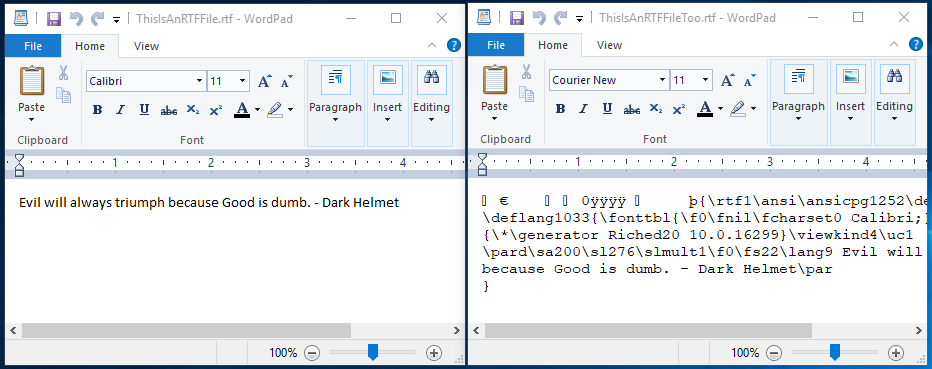This screenshot has height=369, width=932.
Task: Open font size dropdown in Courier New window
Action: pos(706,80)
